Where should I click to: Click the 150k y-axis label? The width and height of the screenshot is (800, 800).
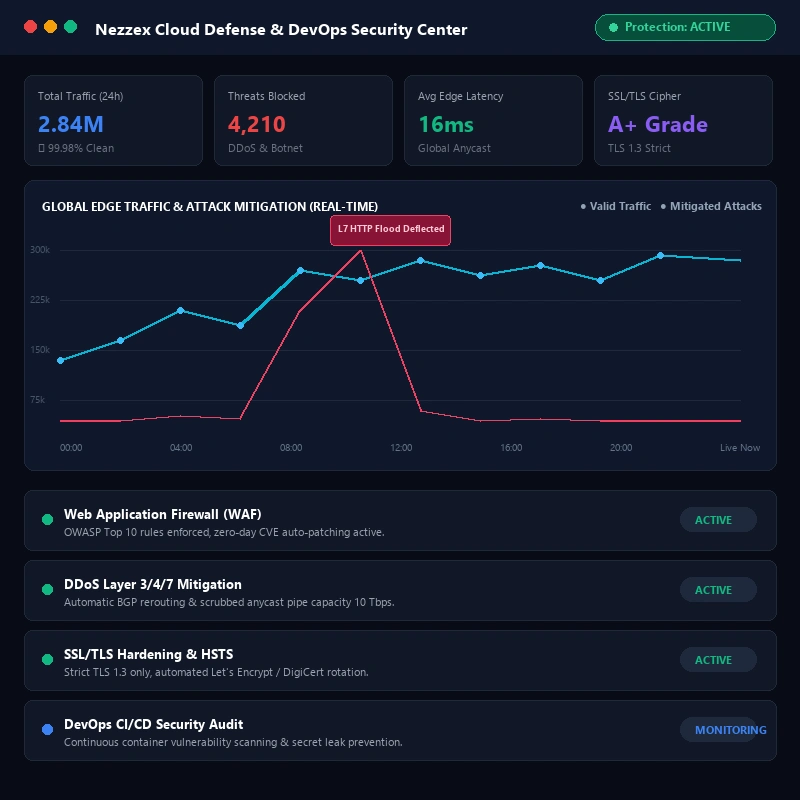click(40, 349)
